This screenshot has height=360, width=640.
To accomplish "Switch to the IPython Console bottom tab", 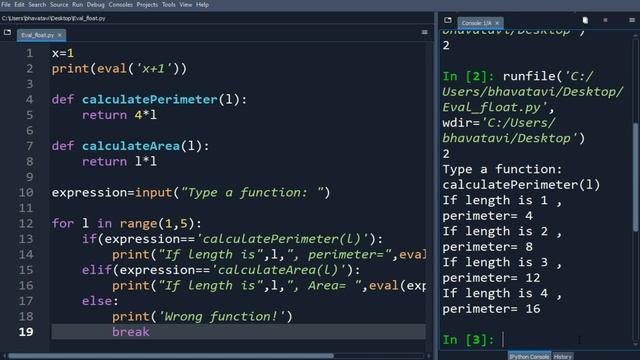I will pyautogui.click(x=529, y=356).
